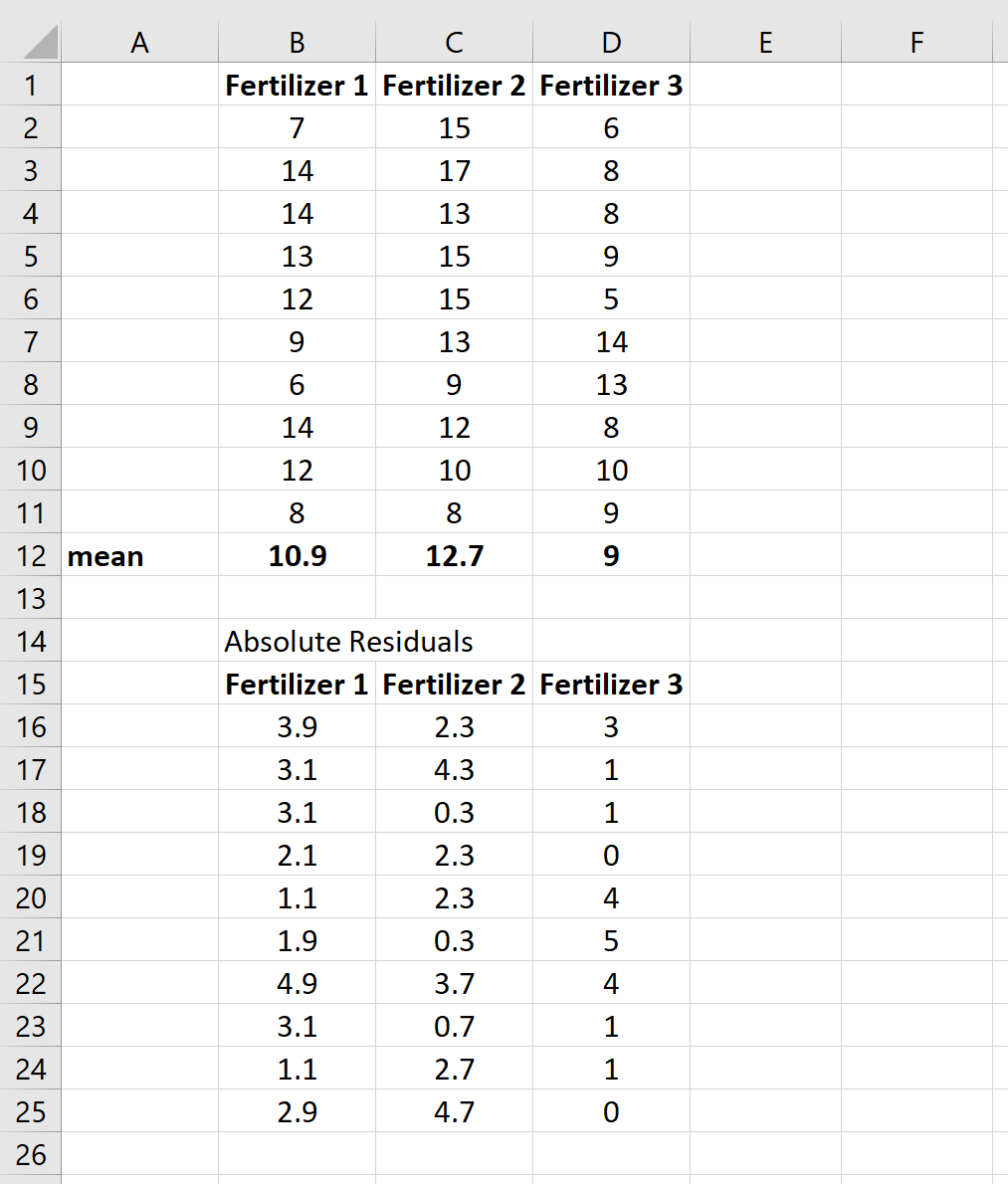This screenshot has height=1184, width=1008.
Task: Click Fertilizer 1 mean cell 10.9
Action: (x=298, y=556)
